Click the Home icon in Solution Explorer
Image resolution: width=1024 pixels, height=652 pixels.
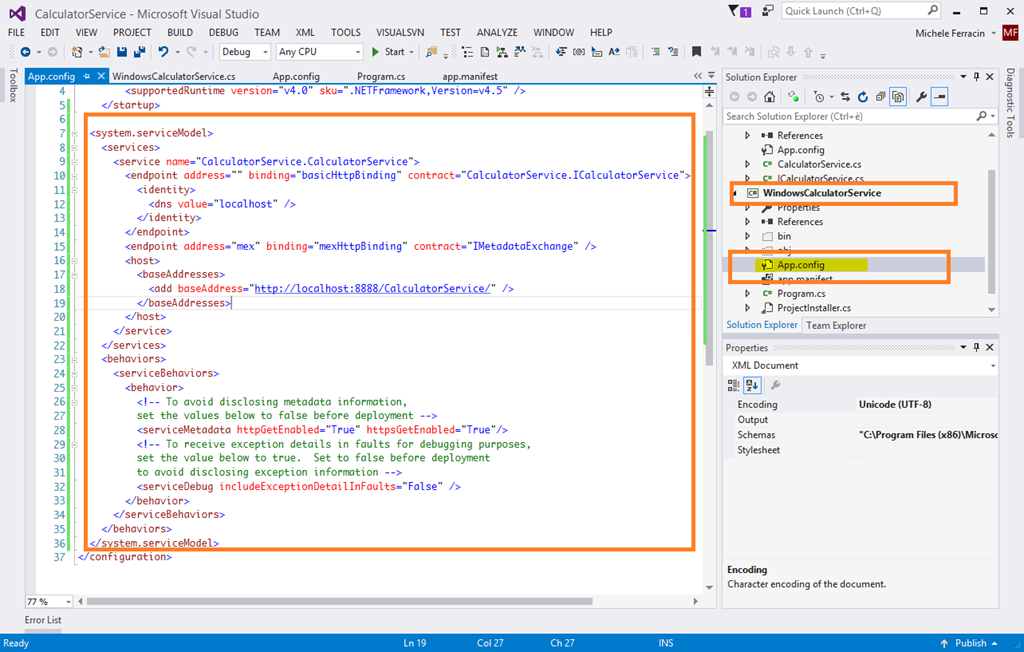[769, 97]
